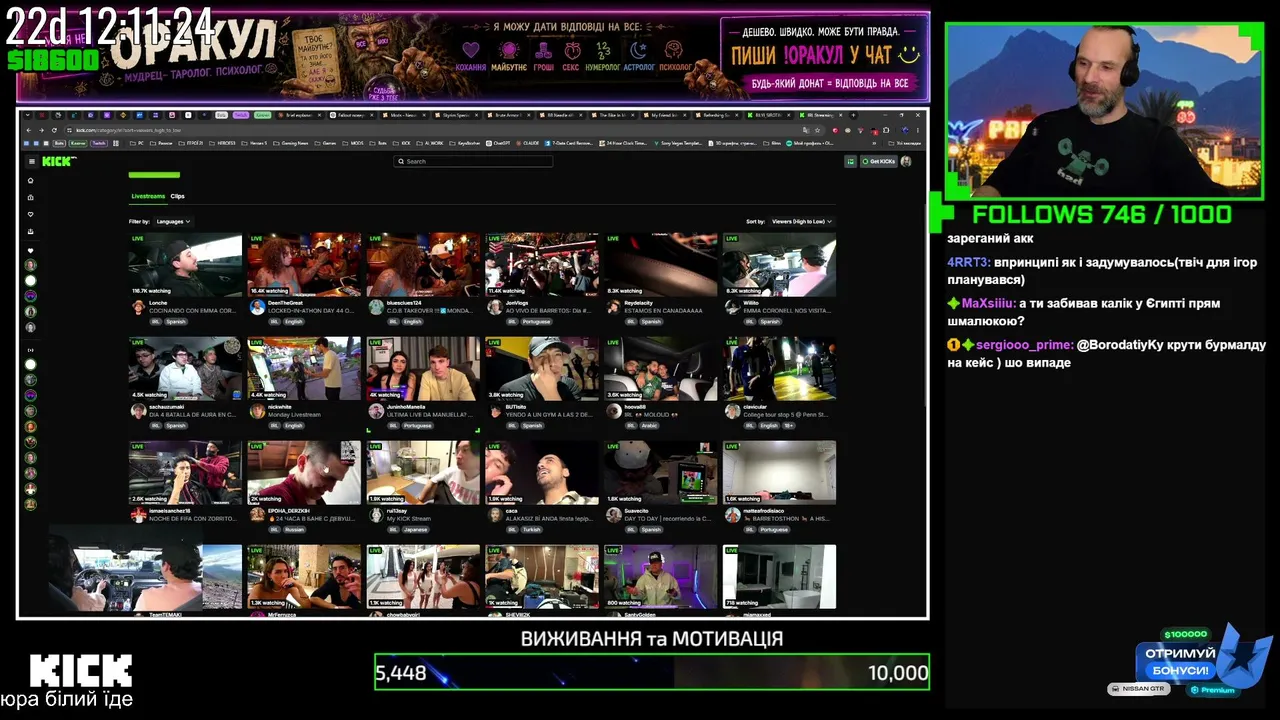Viewport: 1280px width, 720px height.
Task: Click the browser back arrow
Action: click(28, 130)
